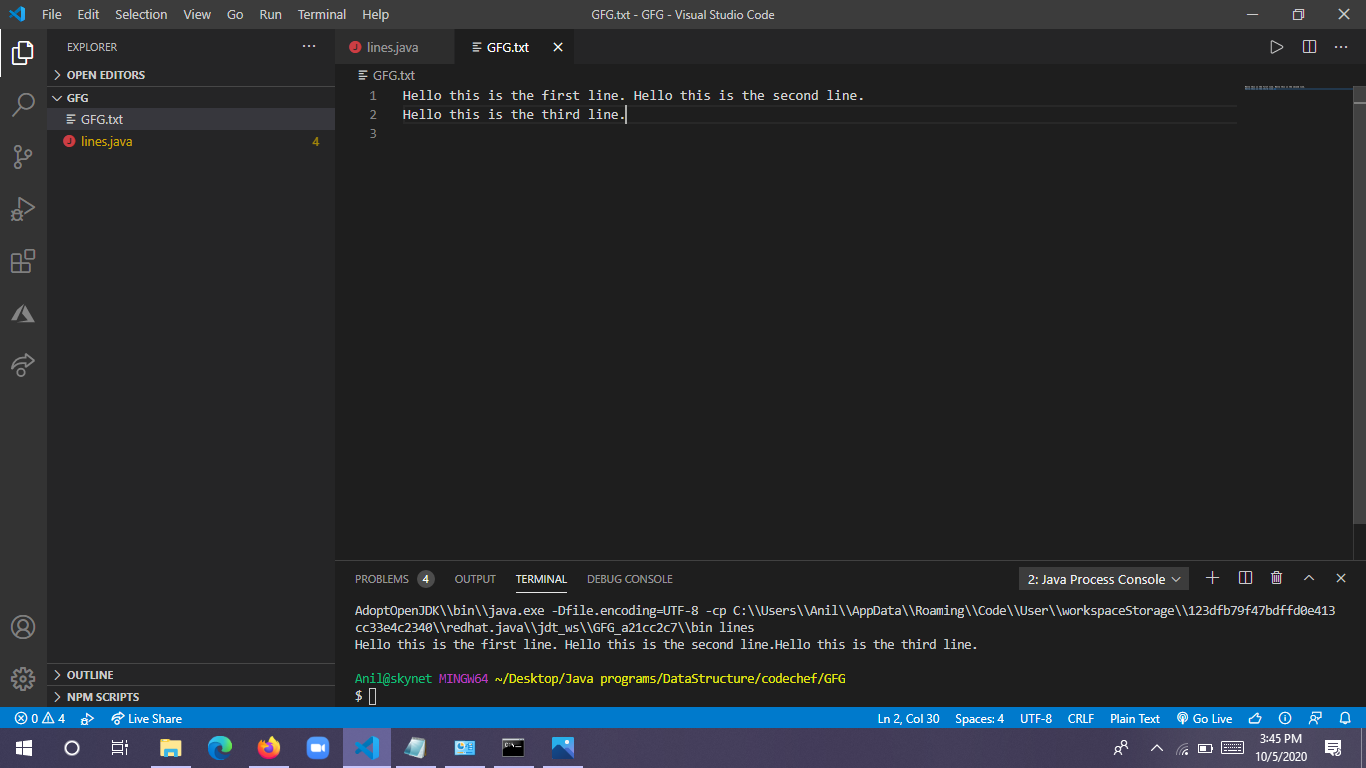The height and width of the screenshot is (768, 1366).
Task: Create a new terminal with plus icon
Action: click(x=1212, y=578)
